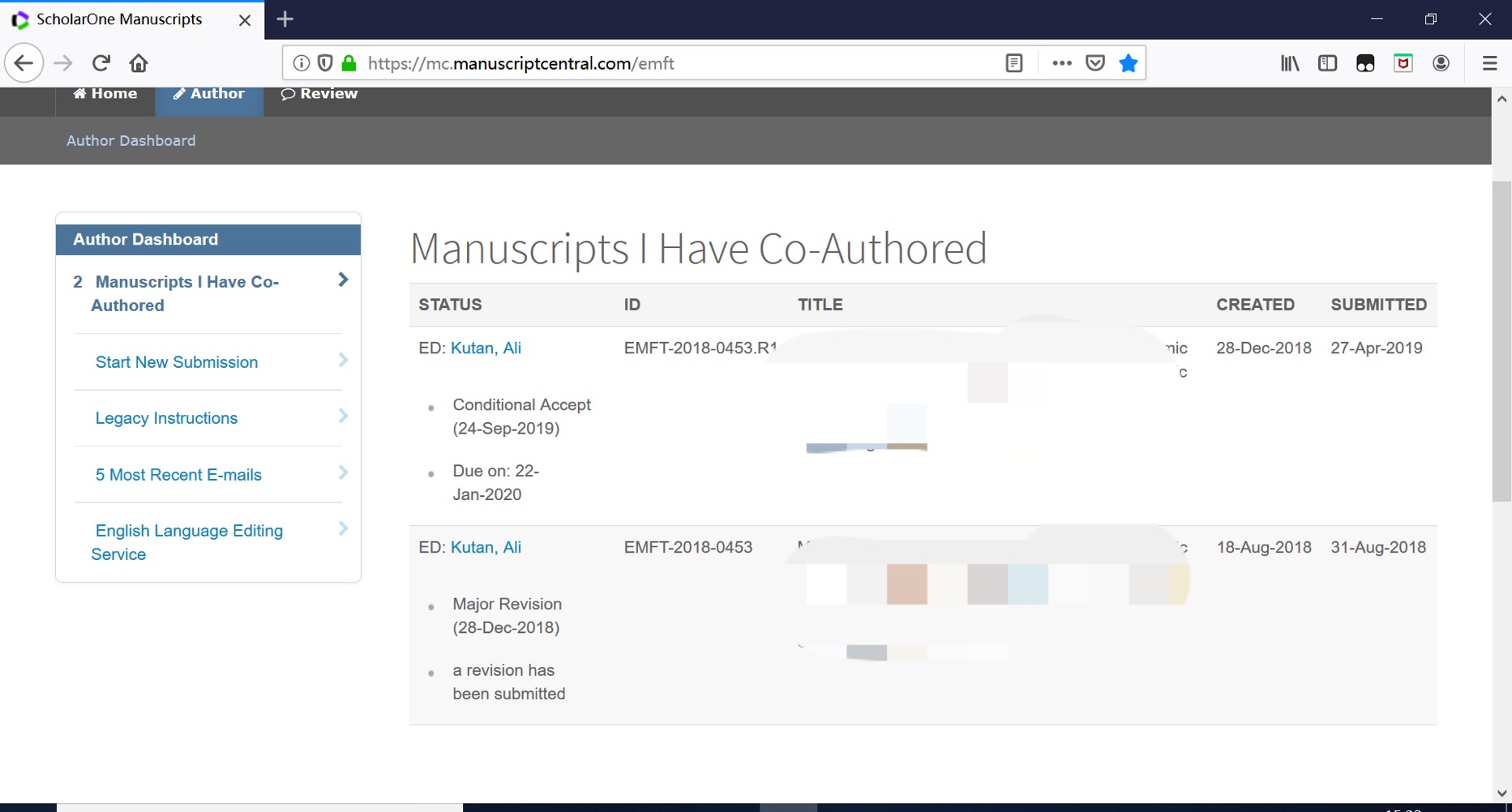Expand chevron beside Manuscripts I Have Co-Authored
The width and height of the screenshot is (1512, 812).
coord(343,280)
